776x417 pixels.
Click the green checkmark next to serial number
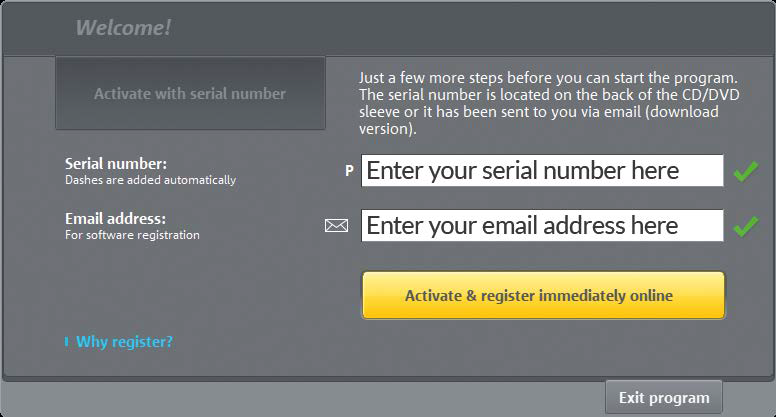click(745, 172)
